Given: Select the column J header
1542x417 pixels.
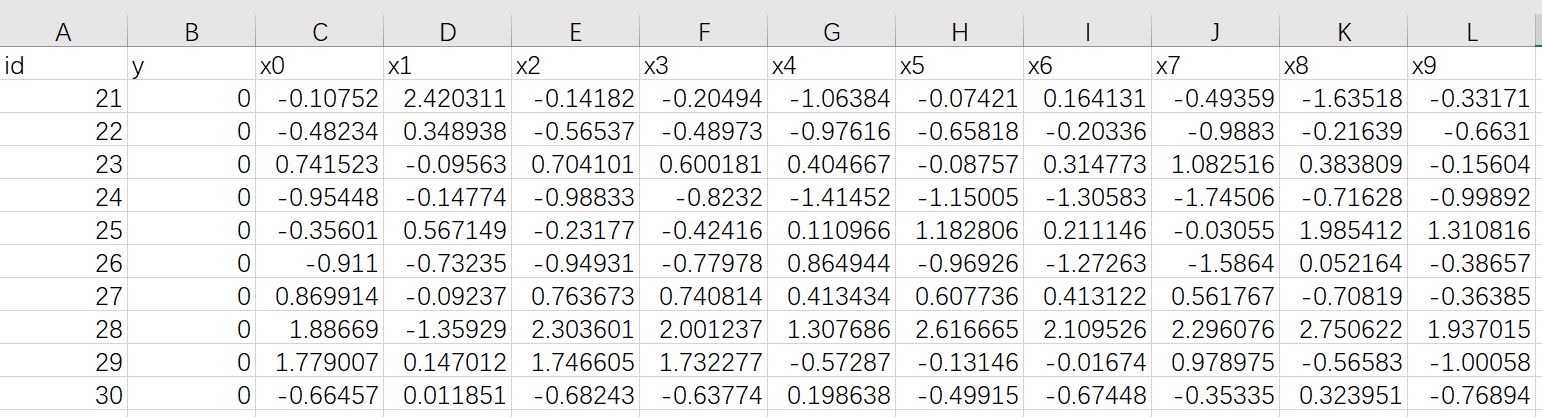Looking at the screenshot, I should pyautogui.click(x=1214, y=33).
